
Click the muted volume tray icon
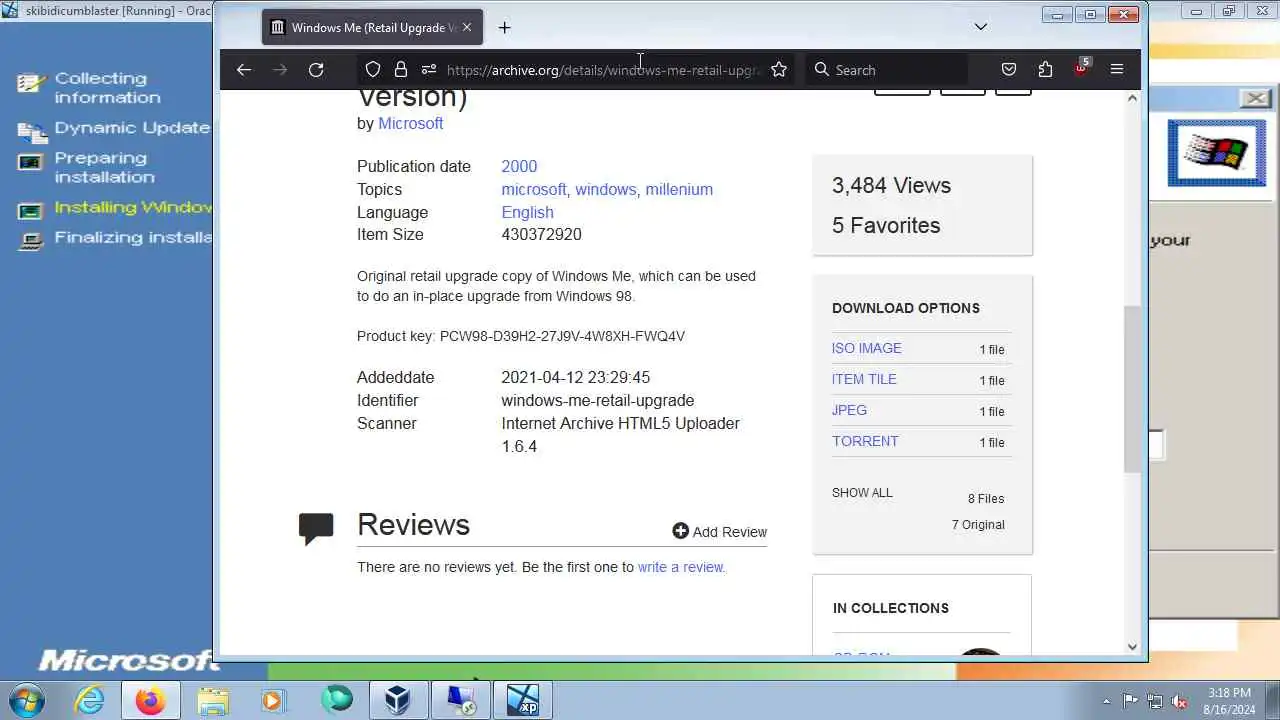[1180, 700]
